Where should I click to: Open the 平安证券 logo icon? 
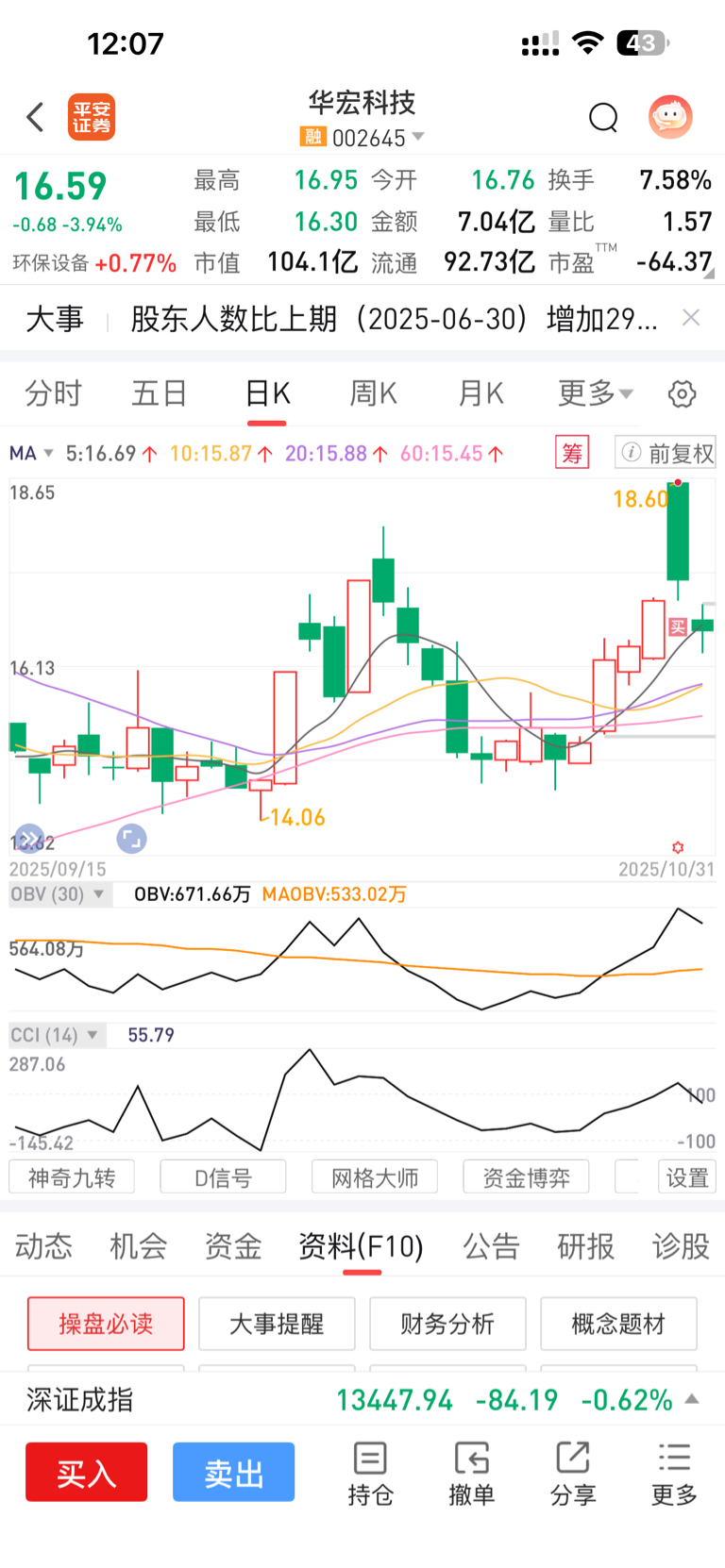[92, 117]
